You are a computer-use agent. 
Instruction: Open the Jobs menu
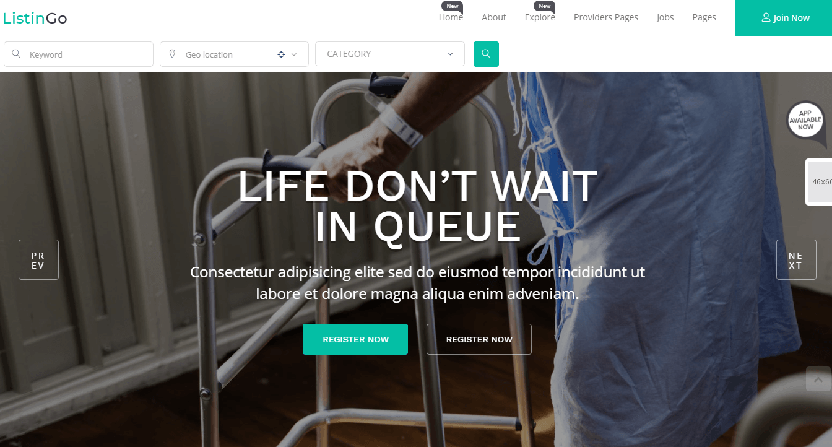coord(665,17)
